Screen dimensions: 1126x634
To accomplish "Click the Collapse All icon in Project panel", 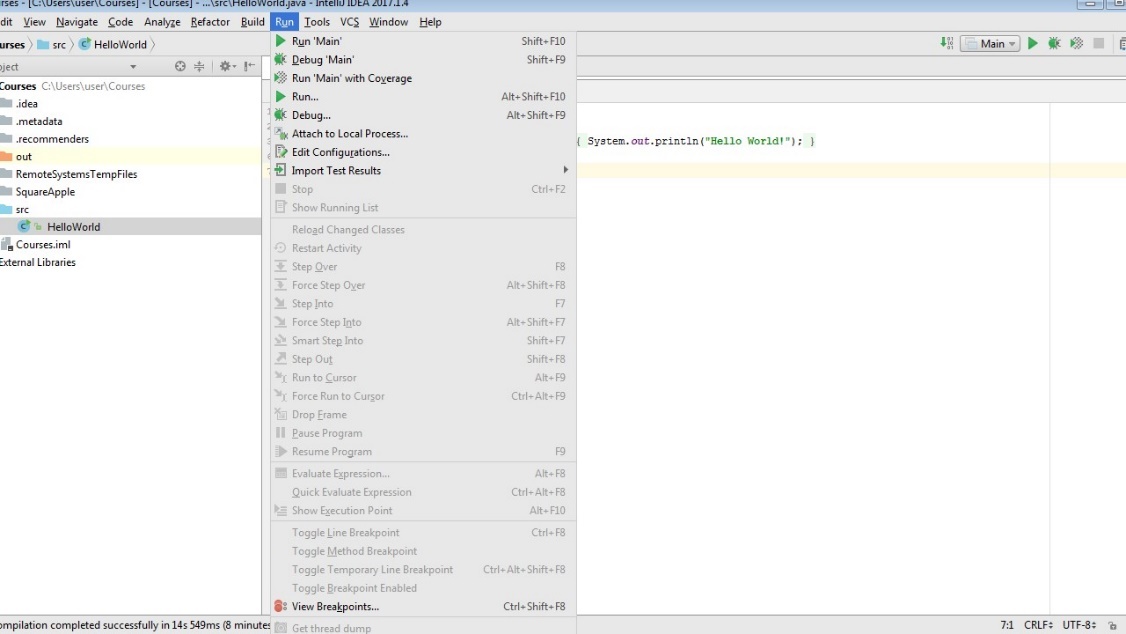I will pyautogui.click(x=199, y=67).
